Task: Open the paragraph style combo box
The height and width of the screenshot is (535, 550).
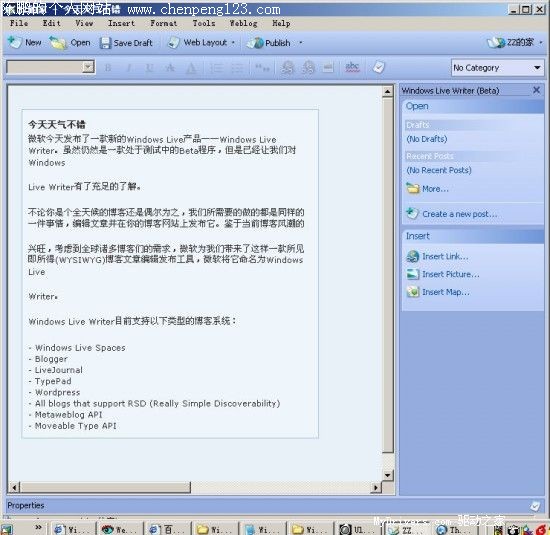Action: click(51, 67)
